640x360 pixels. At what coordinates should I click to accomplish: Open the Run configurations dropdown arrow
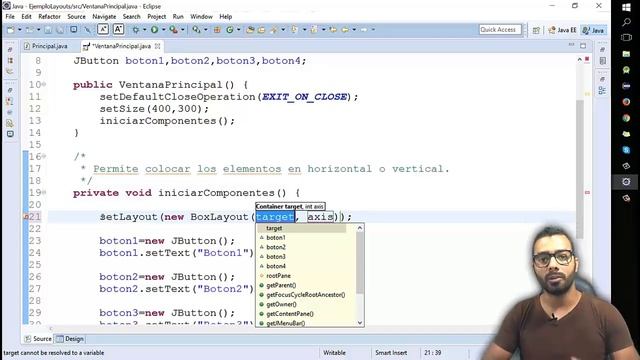163,30
